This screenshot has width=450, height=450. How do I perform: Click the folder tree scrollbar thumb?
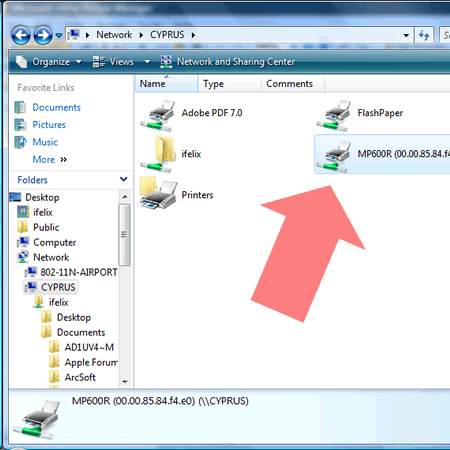125,235
